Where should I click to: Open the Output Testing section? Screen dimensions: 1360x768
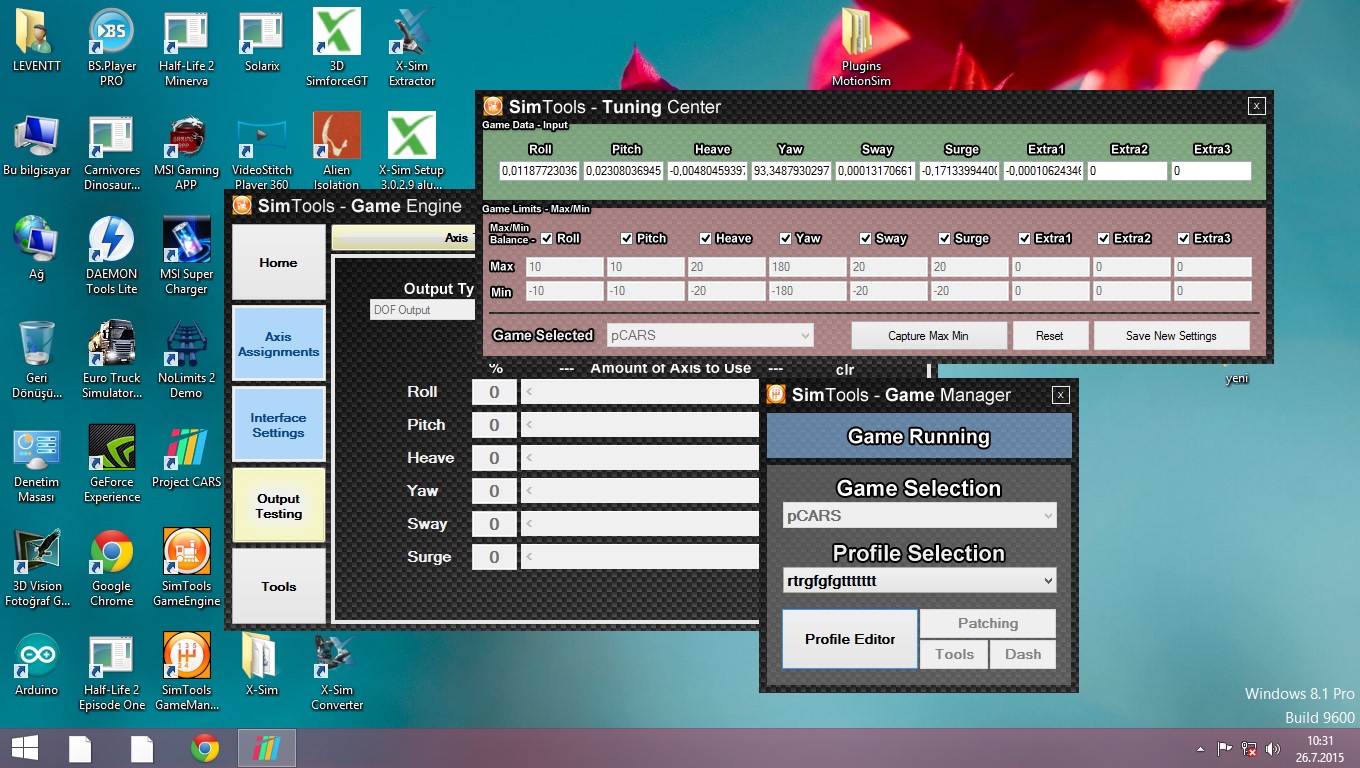[x=278, y=506]
